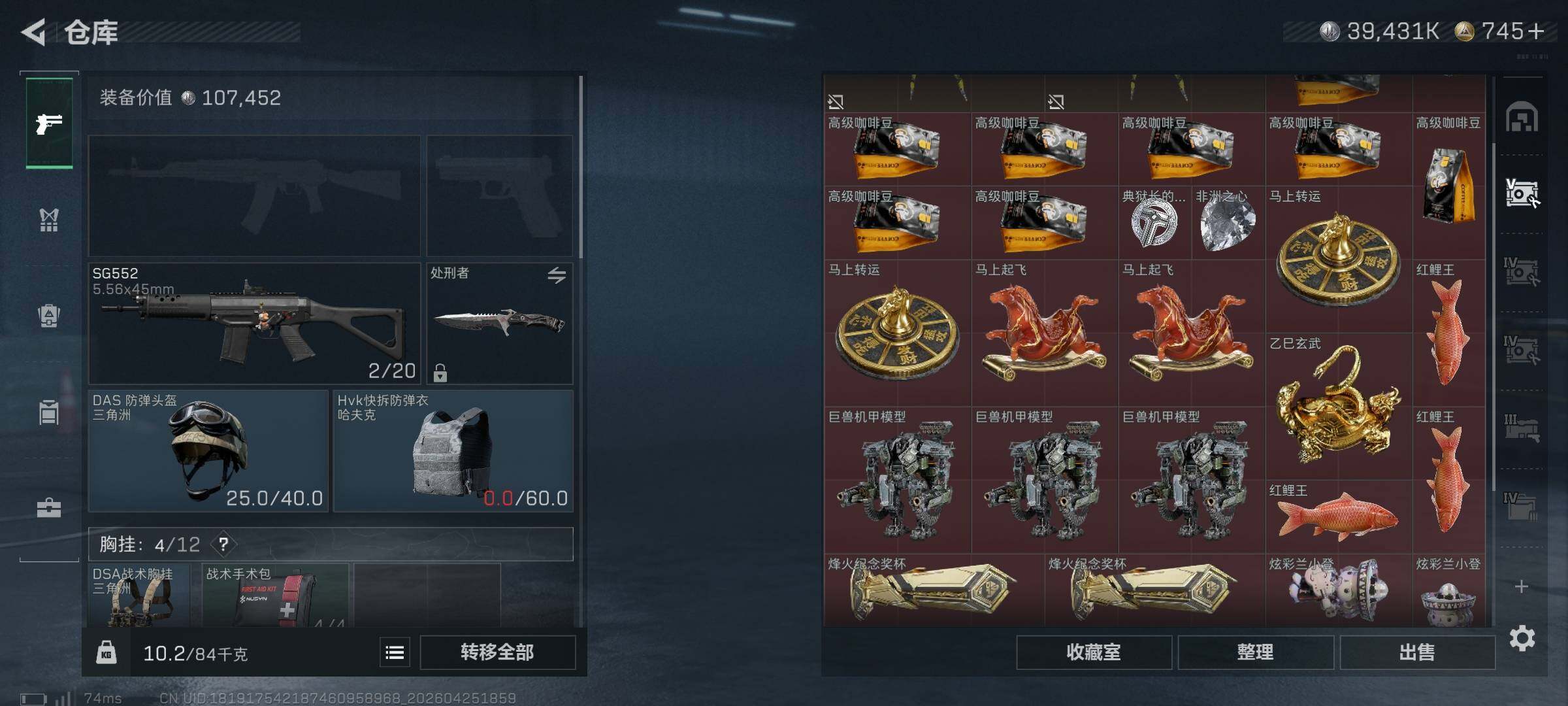Click the 出售 sell button
Image resolution: width=1568 pixels, height=706 pixels.
[x=1417, y=652]
